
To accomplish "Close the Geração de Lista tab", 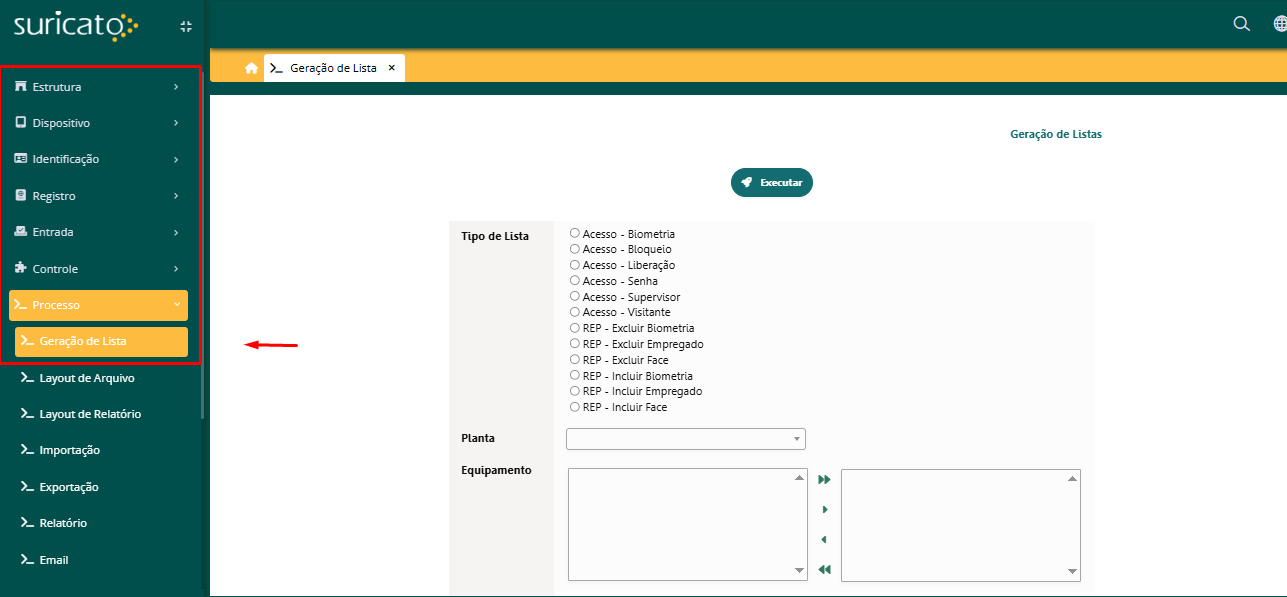I will 392,68.
